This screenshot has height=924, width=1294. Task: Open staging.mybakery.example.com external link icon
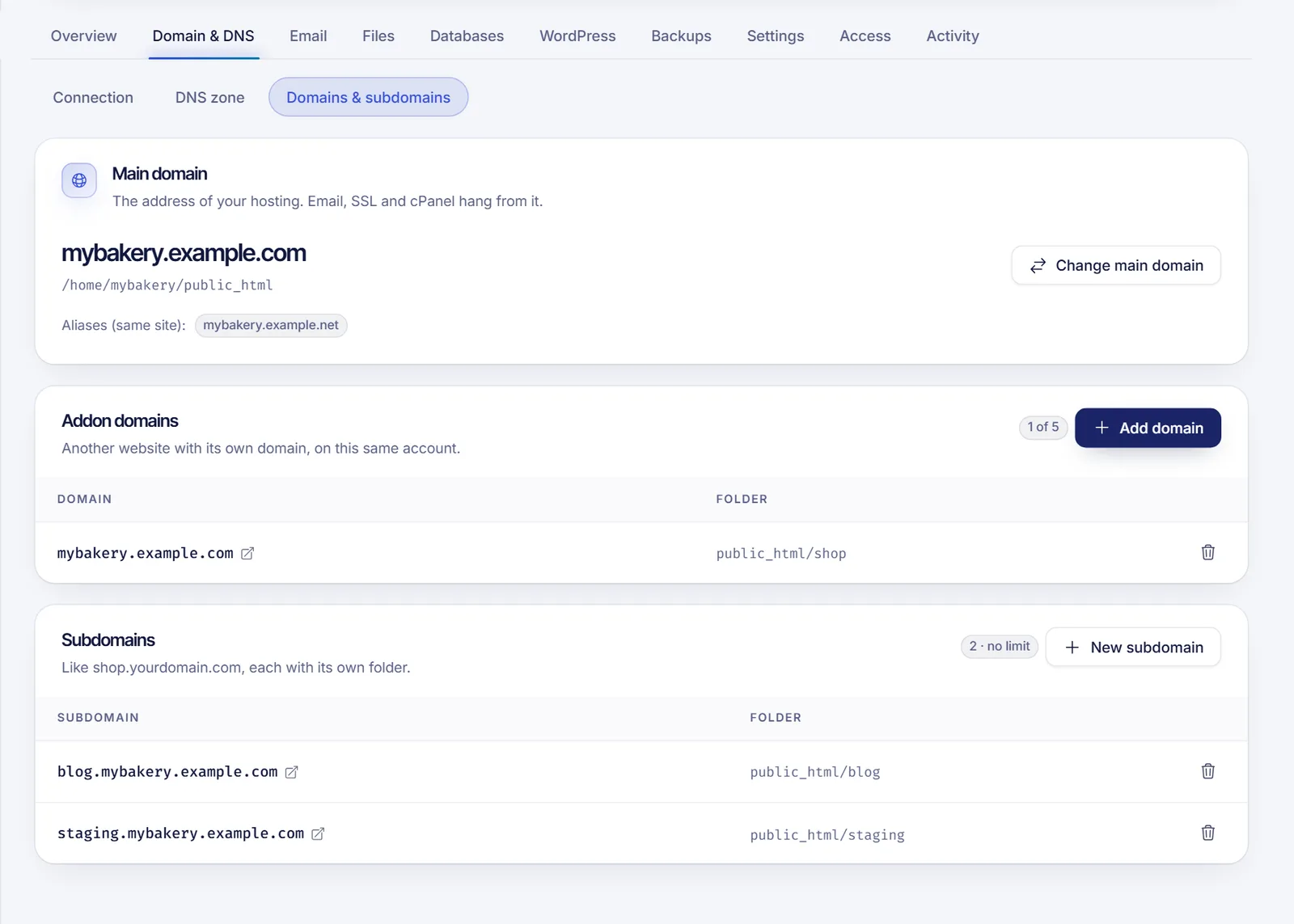pos(318,833)
